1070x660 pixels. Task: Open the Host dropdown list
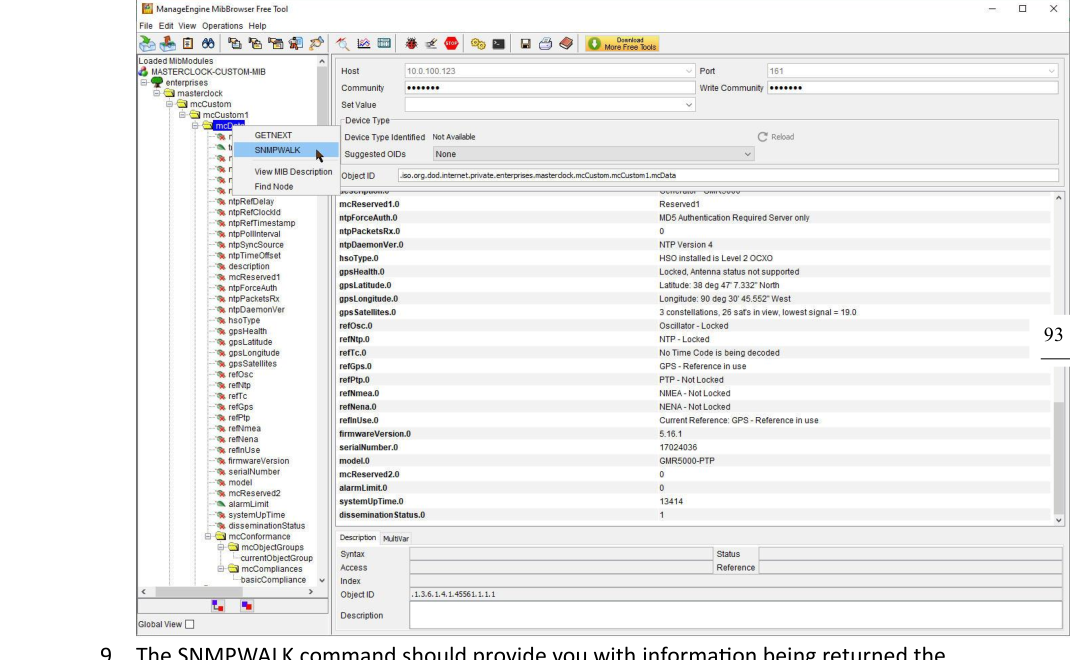pos(688,71)
